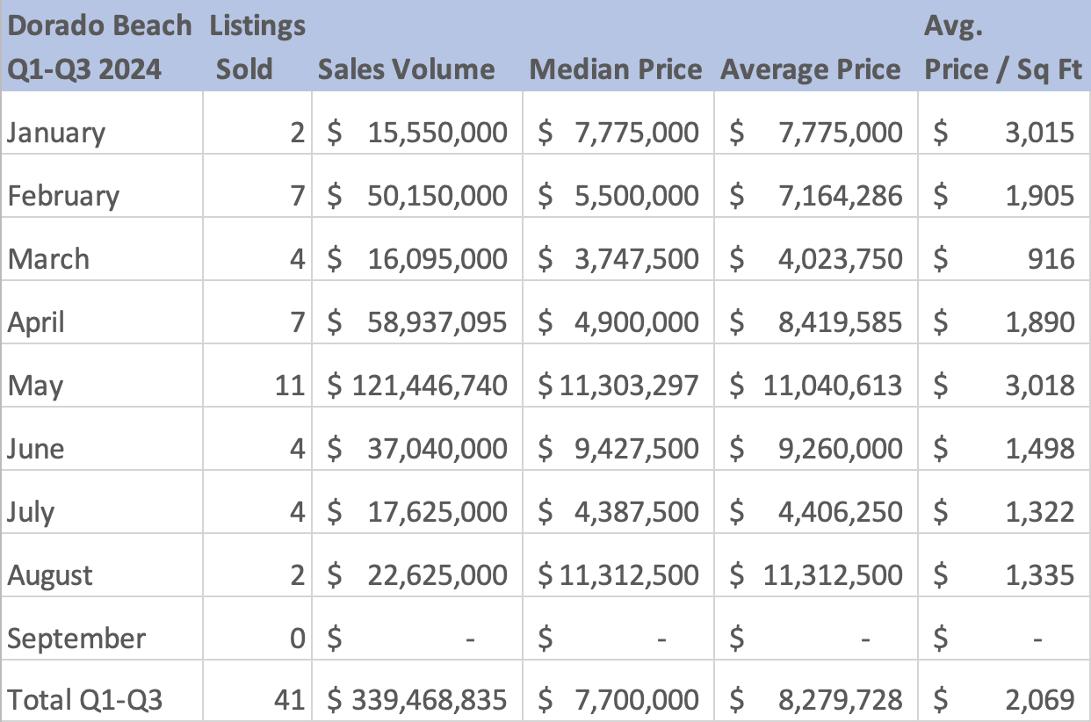Click the Dorado Beach Q1-Q3 2024 header
Screen dimensions: 1091x722
click(x=98, y=47)
